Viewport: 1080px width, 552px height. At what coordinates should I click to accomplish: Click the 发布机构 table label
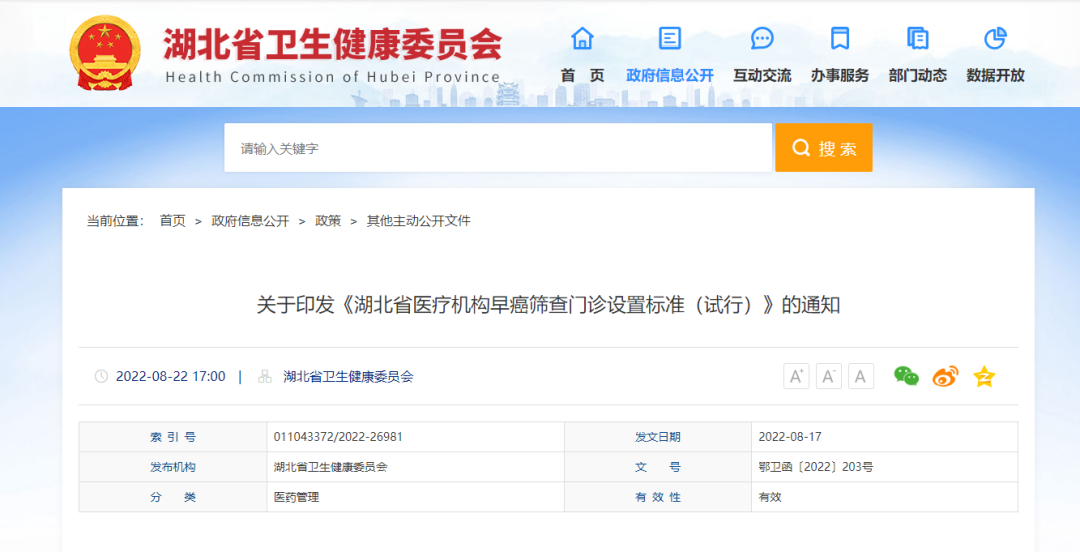point(173,467)
